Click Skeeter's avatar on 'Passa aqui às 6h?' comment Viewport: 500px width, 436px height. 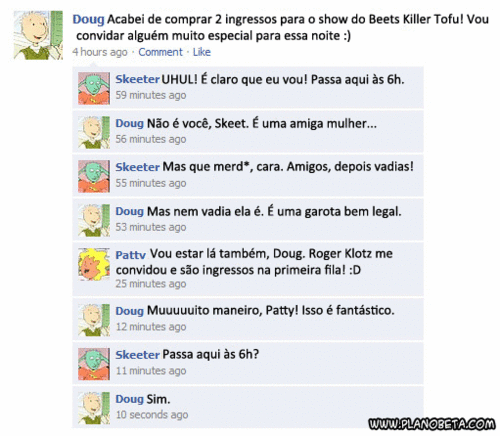[94, 364]
